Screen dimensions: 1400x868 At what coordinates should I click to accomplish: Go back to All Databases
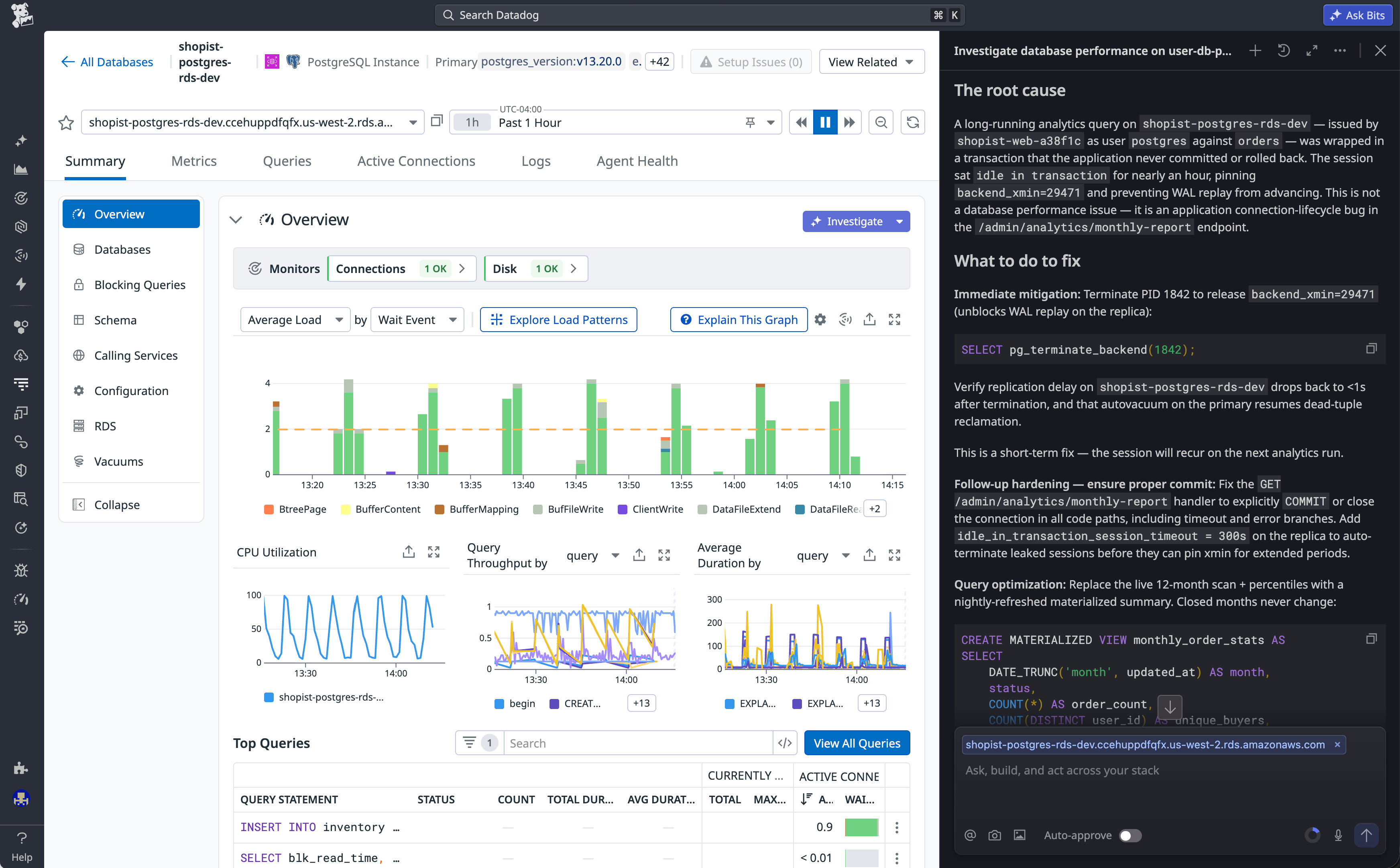[107, 62]
